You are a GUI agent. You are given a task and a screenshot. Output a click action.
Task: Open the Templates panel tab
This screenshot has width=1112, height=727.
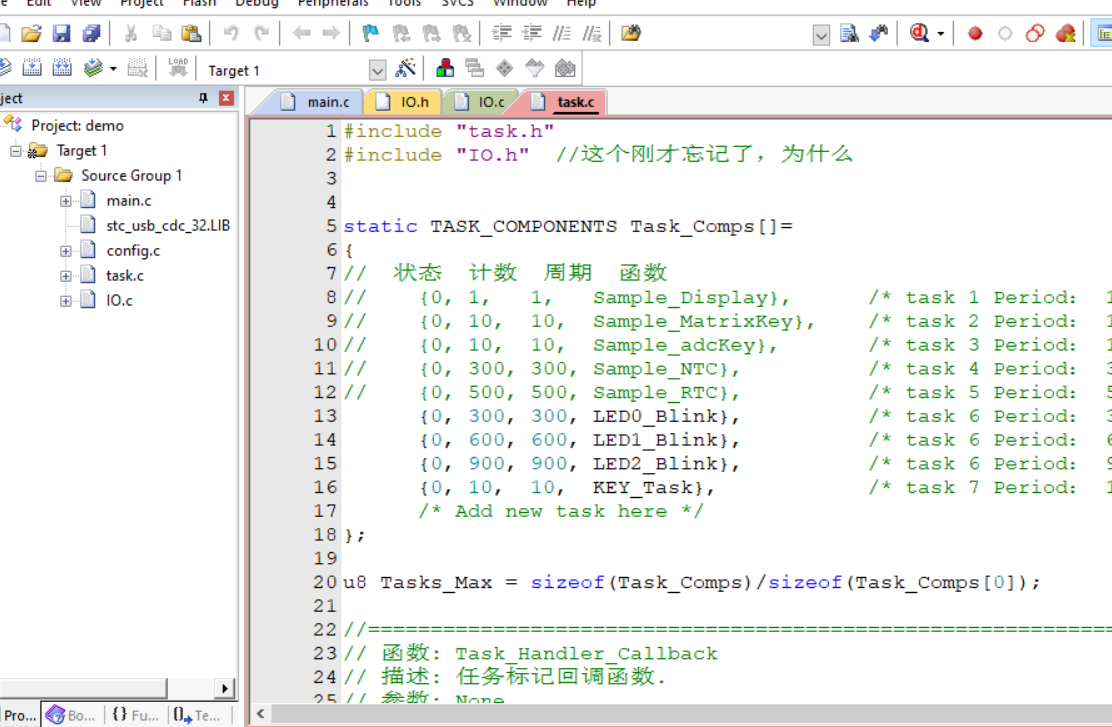198,715
